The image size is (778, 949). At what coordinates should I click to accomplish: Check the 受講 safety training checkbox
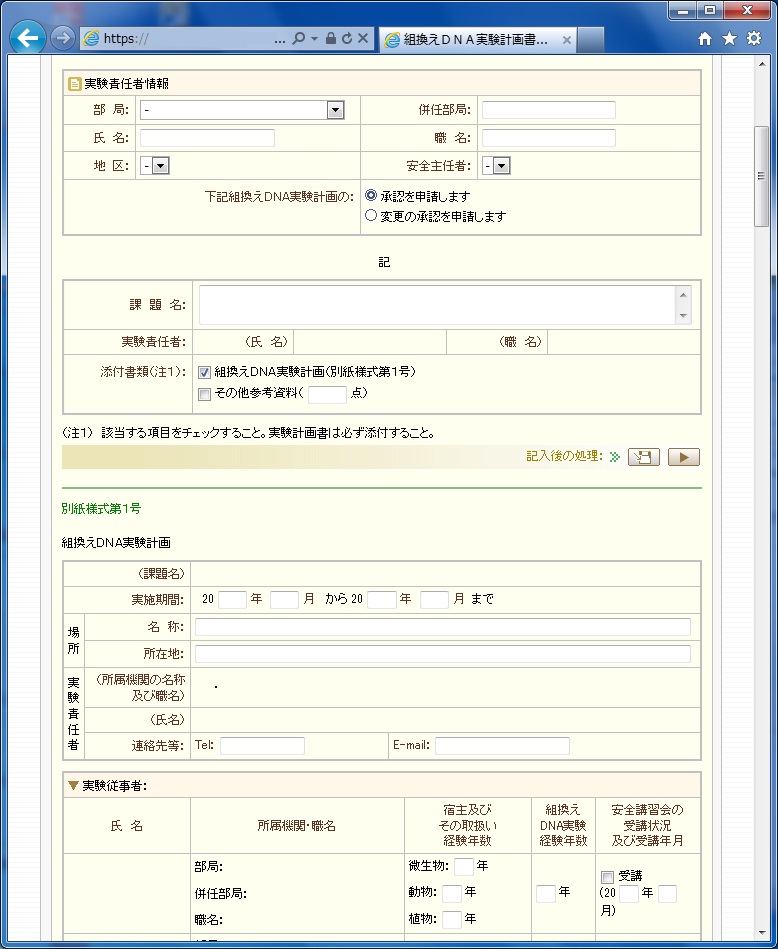pos(607,877)
